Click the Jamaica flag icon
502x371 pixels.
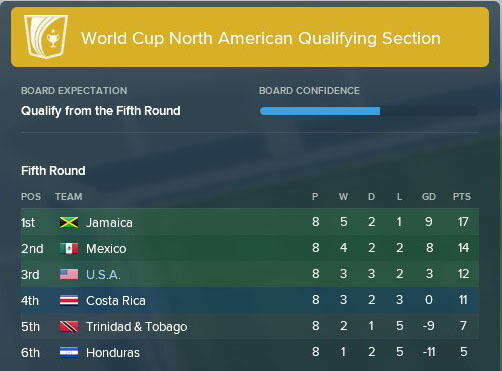pos(69,222)
